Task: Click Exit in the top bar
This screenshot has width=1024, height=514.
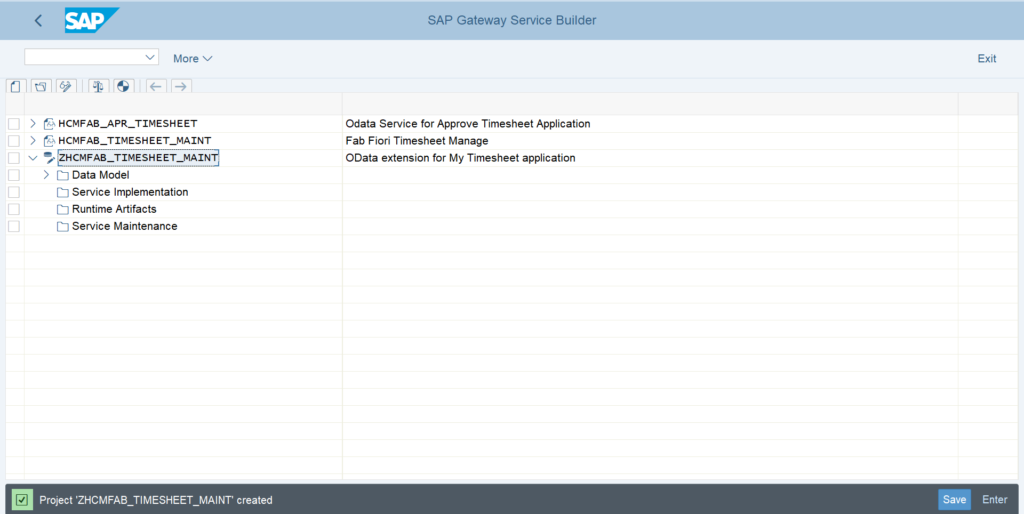Action: (987, 58)
